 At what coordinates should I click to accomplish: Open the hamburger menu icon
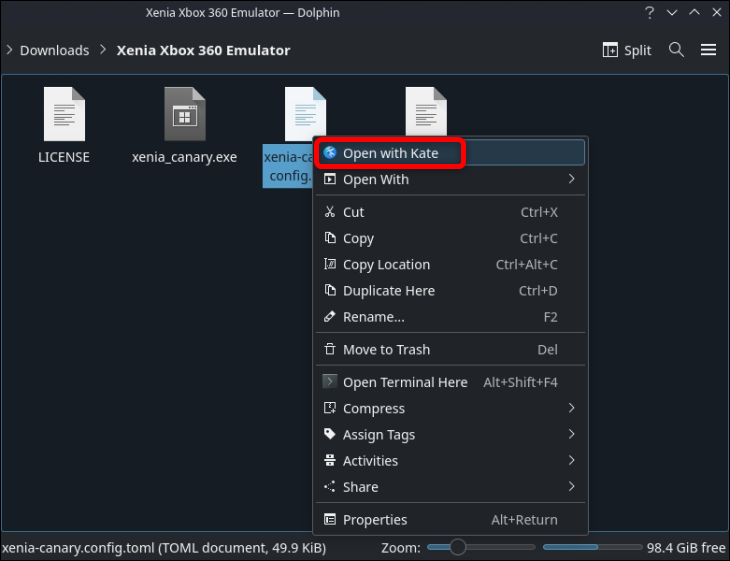click(708, 50)
